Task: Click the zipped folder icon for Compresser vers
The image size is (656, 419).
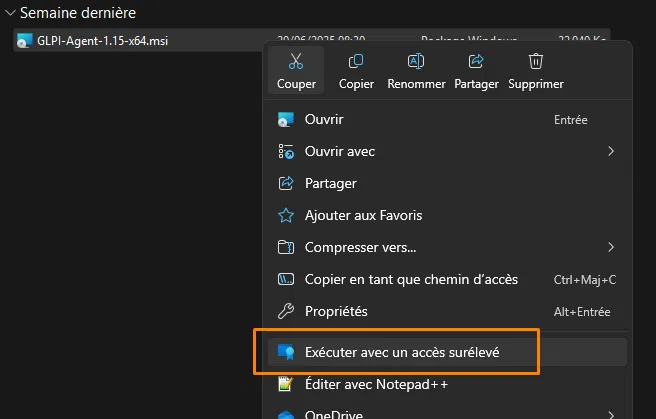Action: [286, 247]
